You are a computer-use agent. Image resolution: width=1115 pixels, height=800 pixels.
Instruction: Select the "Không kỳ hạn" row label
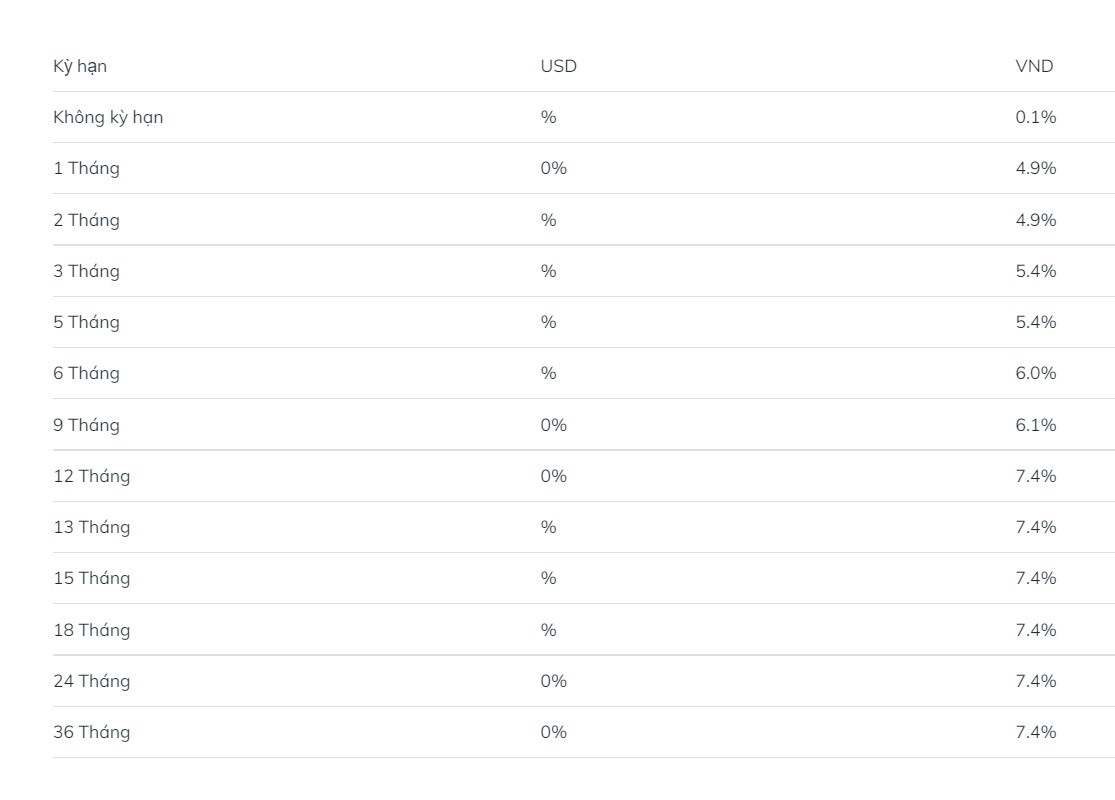point(108,118)
